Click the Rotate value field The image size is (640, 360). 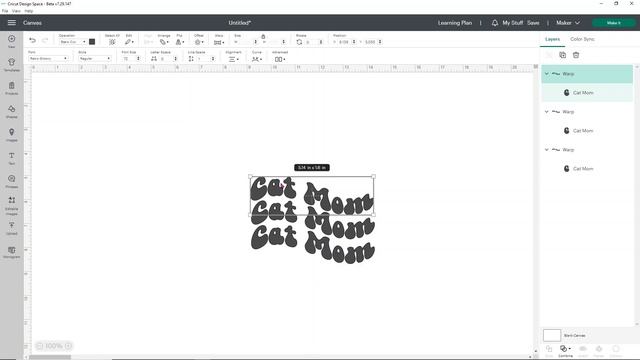pos(311,42)
